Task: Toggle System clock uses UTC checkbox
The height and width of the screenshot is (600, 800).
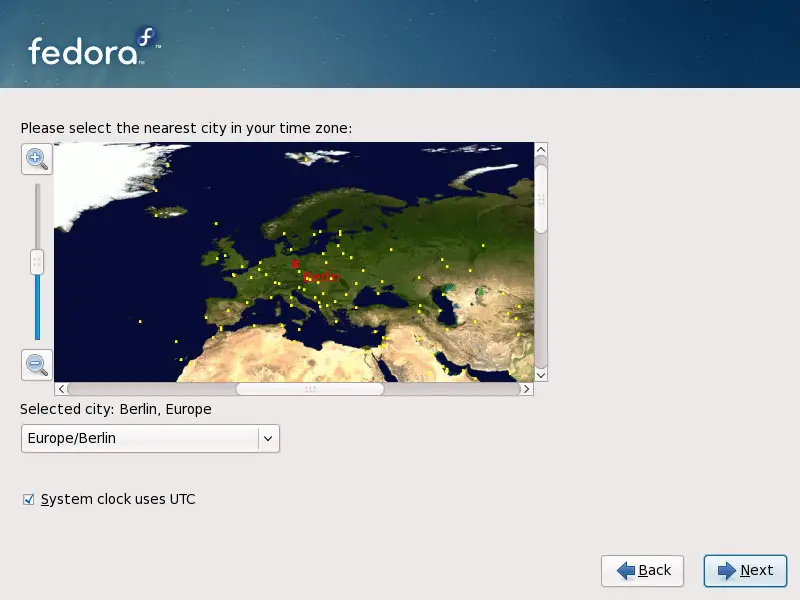Action: click(x=29, y=499)
